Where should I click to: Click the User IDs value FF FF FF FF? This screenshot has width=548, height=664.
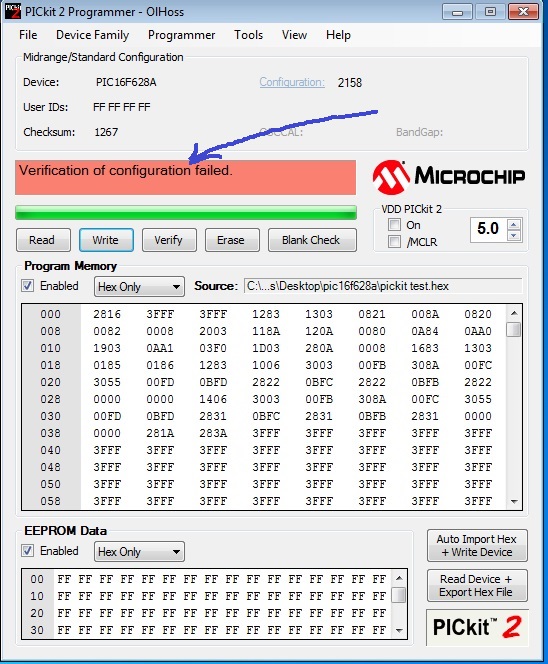122,107
